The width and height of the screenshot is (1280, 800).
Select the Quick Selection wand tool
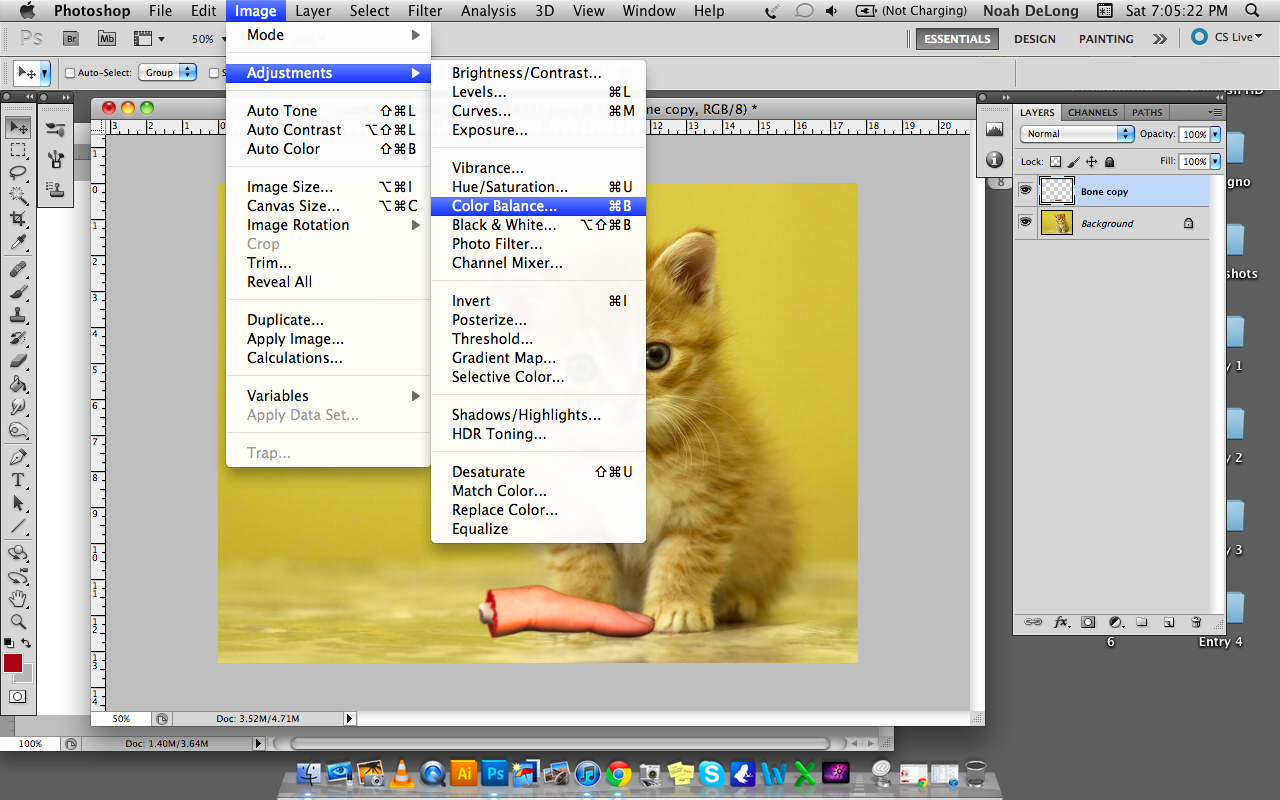(18, 196)
